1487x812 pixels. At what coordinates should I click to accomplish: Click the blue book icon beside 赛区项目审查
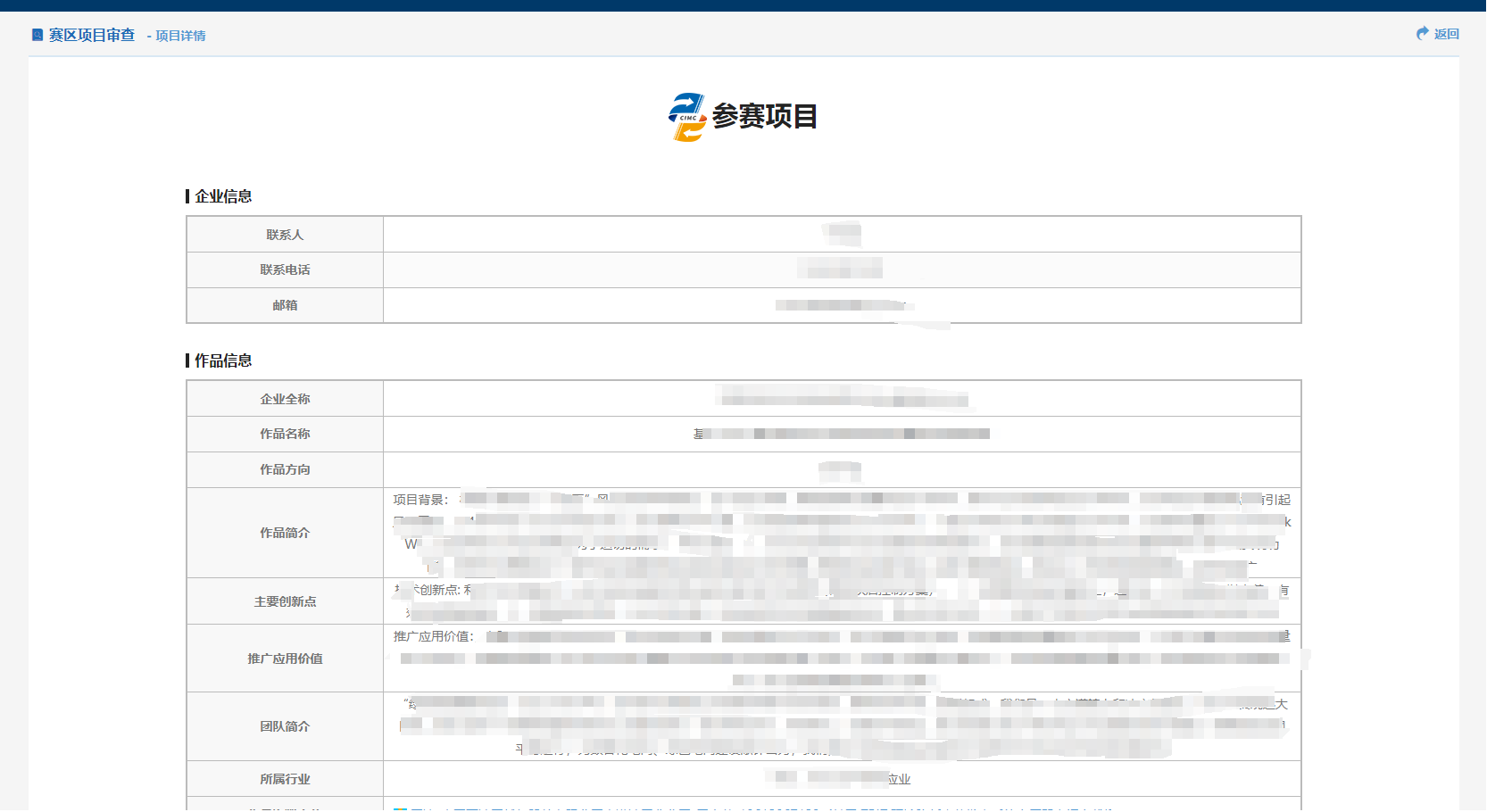(x=37, y=35)
